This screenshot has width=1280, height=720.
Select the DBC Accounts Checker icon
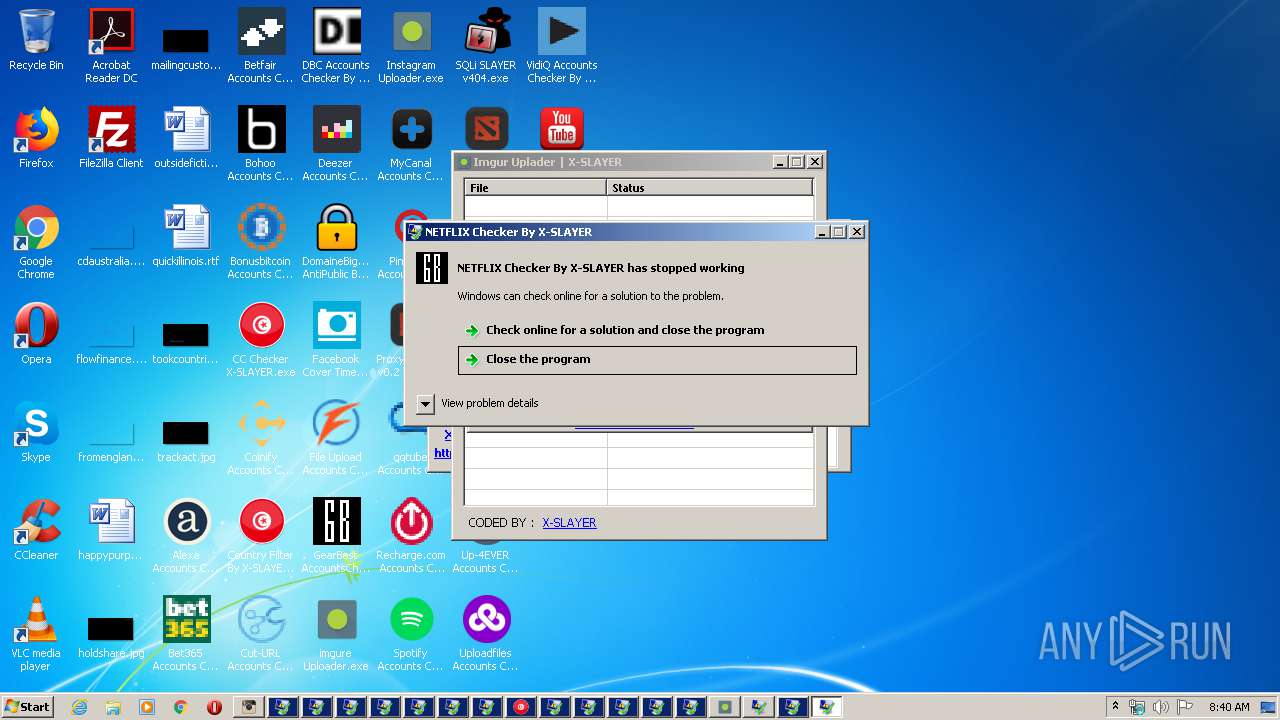tap(336, 45)
